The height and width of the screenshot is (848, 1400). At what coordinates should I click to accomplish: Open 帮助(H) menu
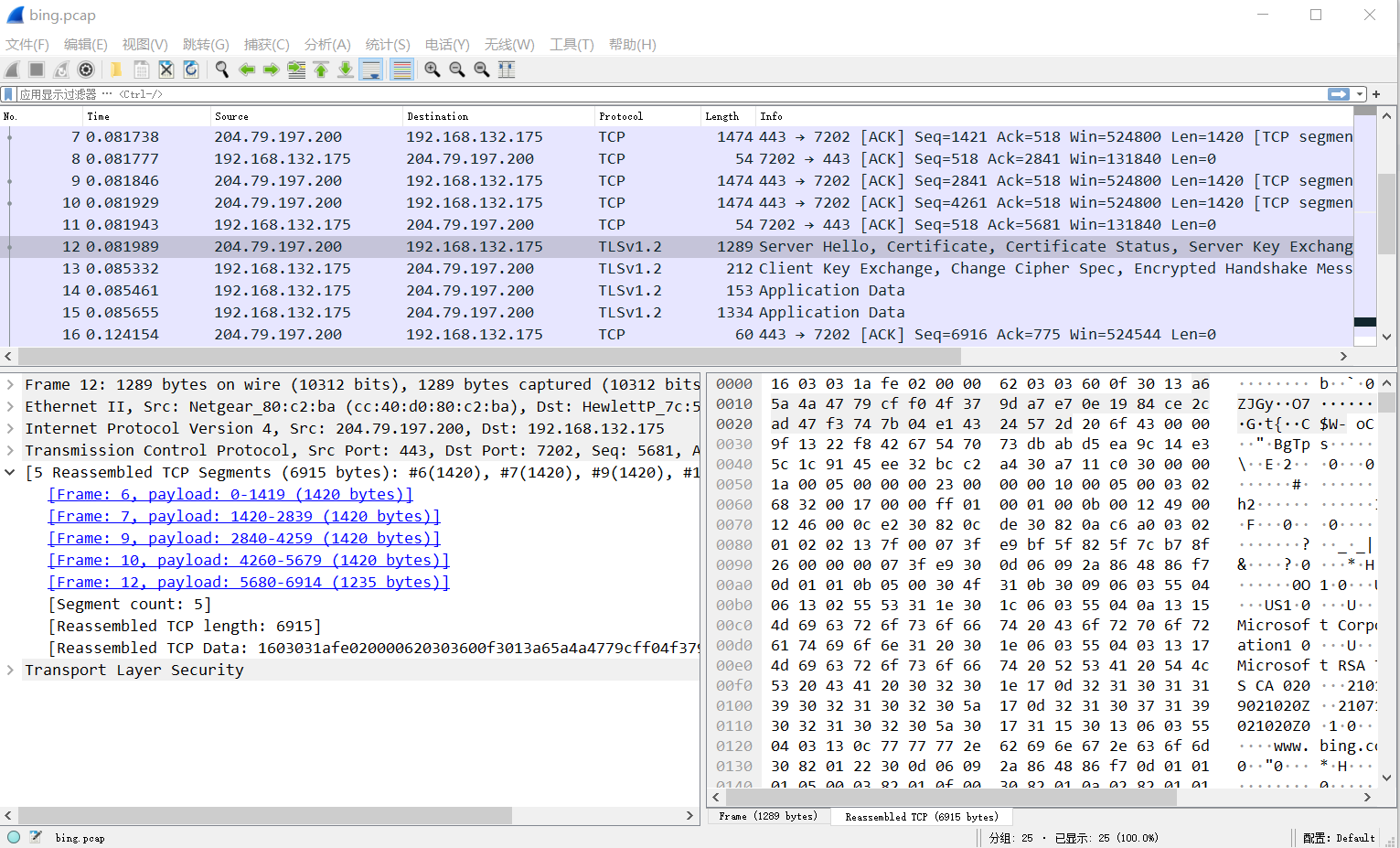(x=633, y=45)
